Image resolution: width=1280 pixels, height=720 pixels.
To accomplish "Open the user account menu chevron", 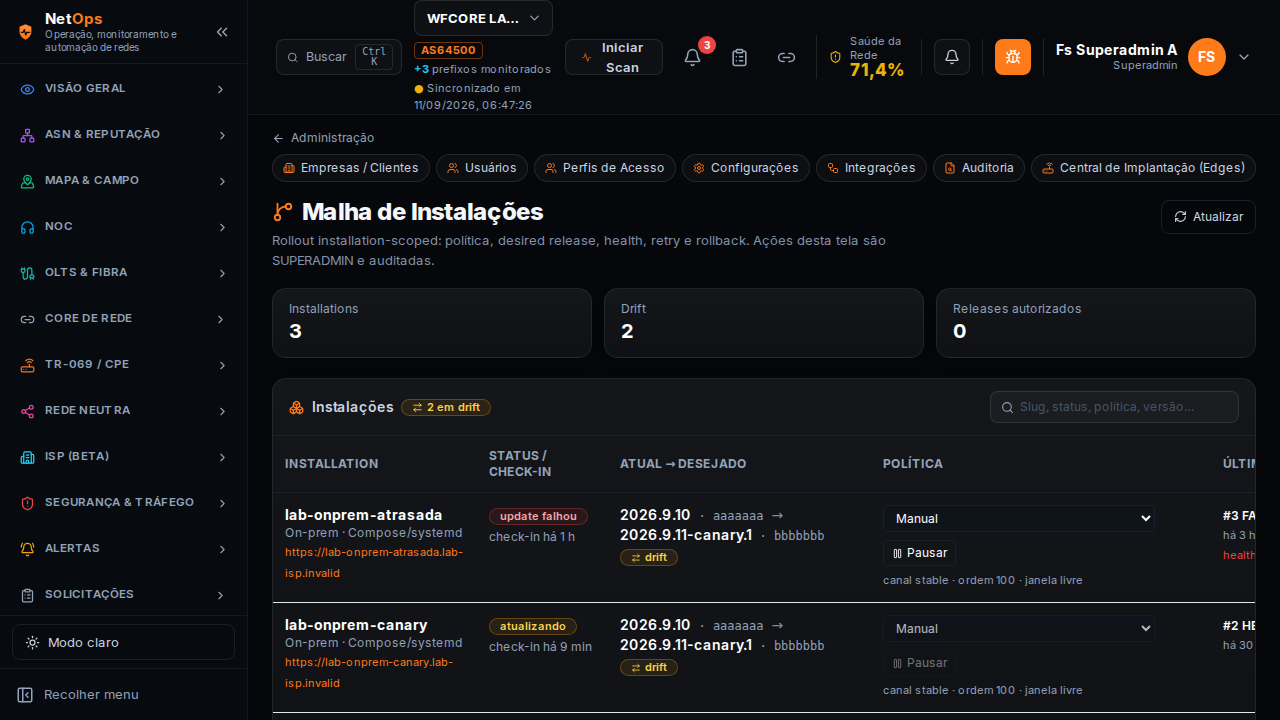I will [1244, 57].
